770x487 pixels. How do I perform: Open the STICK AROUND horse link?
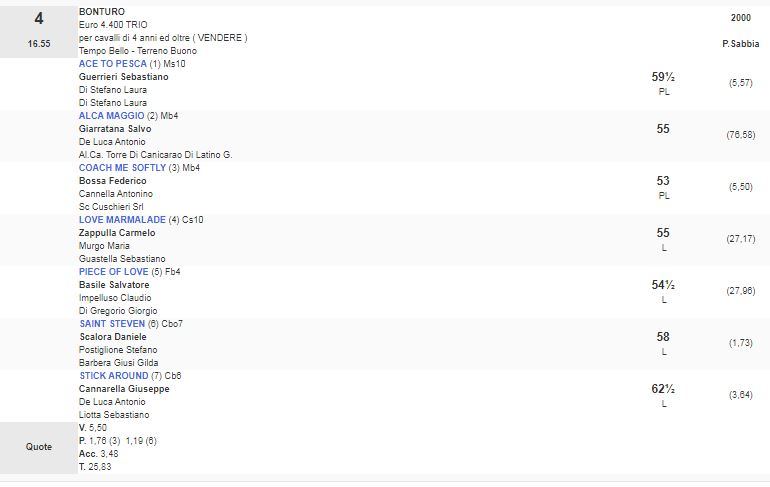click(113, 376)
